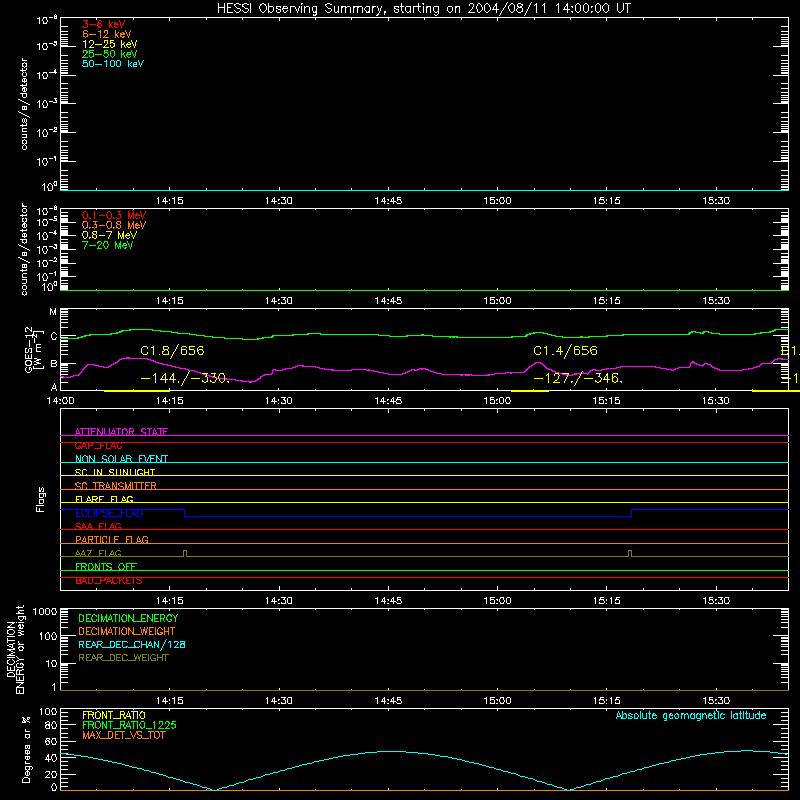Select the -144./-330. position label
This screenshot has width=800, height=800.
pyautogui.click(x=185, y=379)
